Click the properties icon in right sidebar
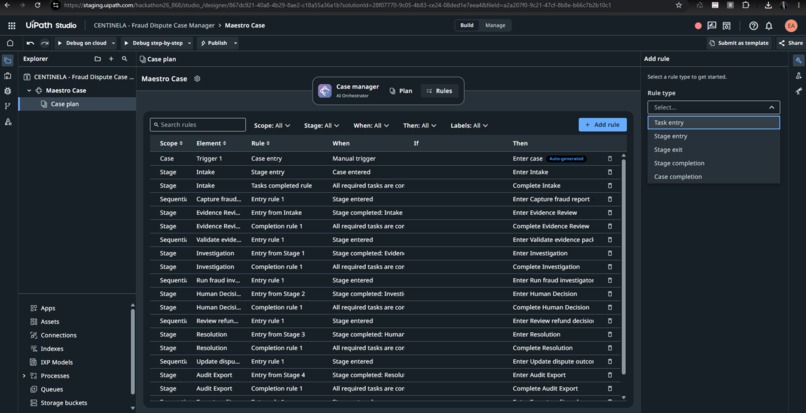The height and width of the screenshot is (413, 806). pyautogui.click(x=799, y=61)
